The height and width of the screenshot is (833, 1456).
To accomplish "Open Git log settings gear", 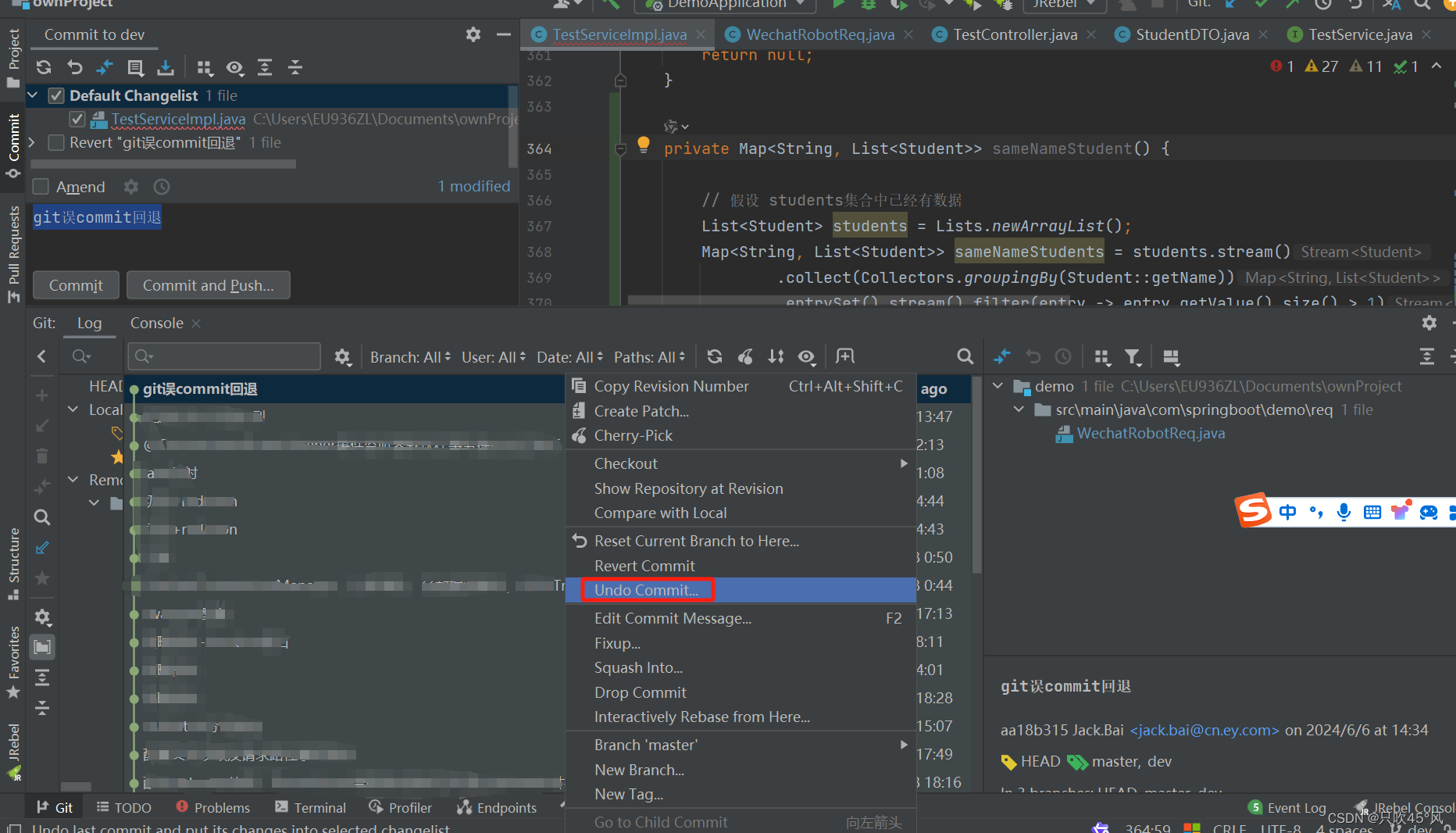I will [342, 356].
